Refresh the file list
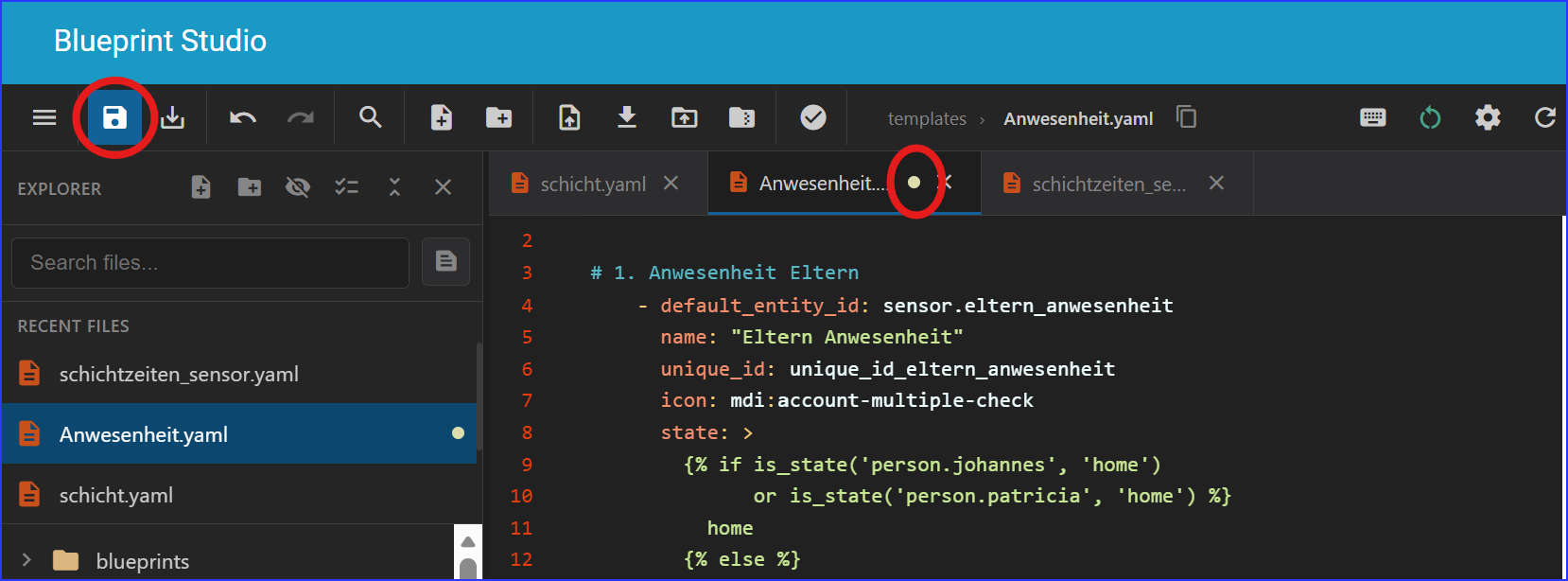1568x581 pixels. 1545,117
